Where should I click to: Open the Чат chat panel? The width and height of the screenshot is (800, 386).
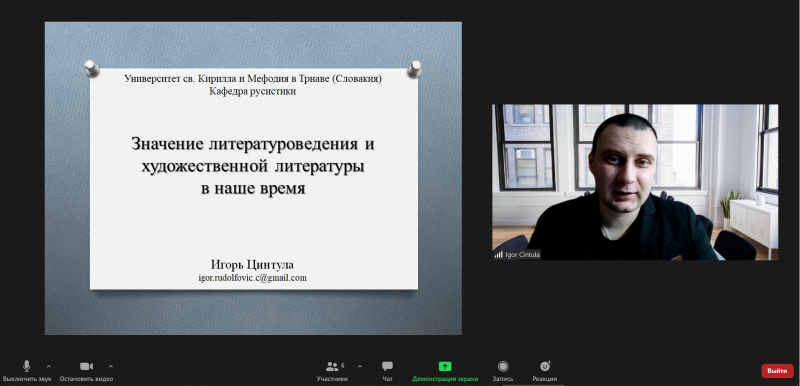point(387,371)
